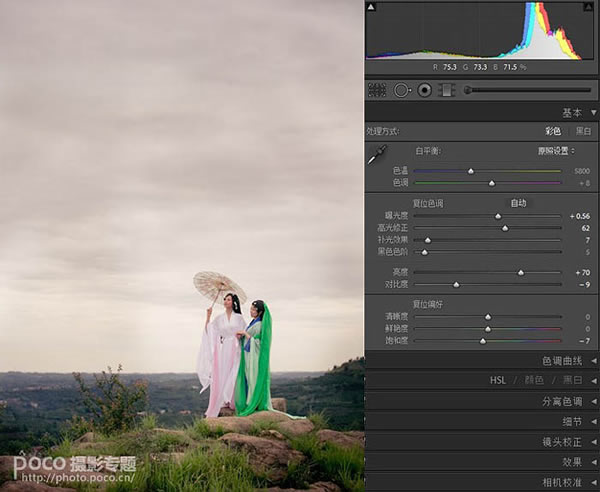Switch treatment to 彩色 (color)
Screen dimensions: 600x492
(553, 132)
